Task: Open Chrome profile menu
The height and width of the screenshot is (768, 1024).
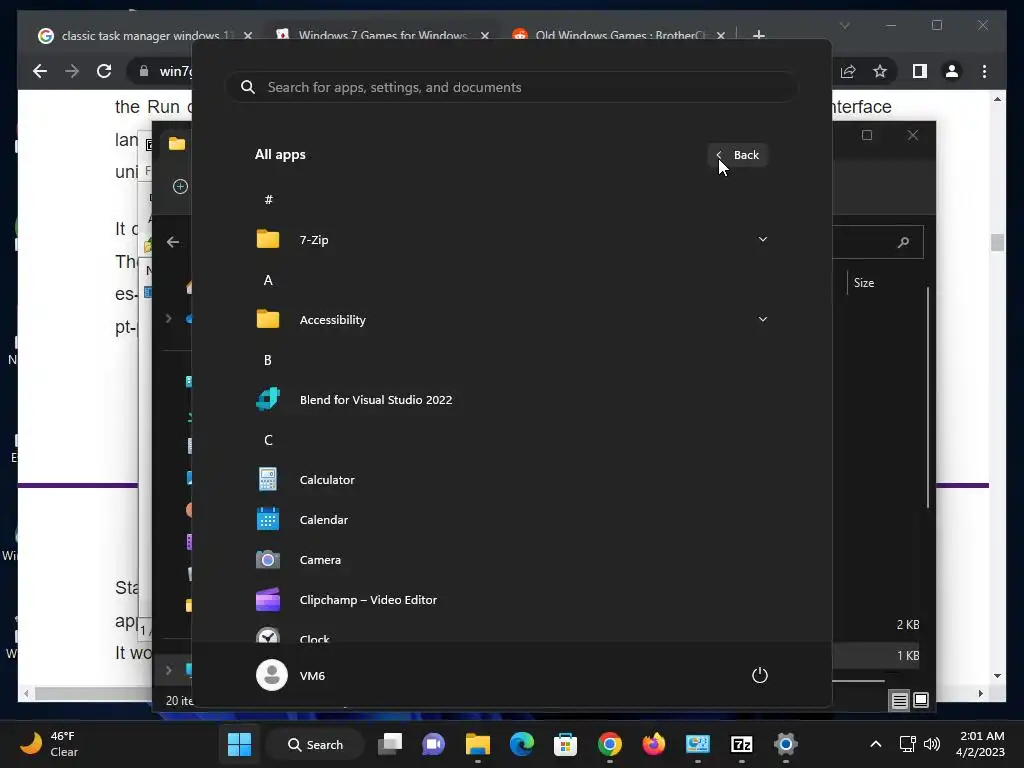Action: point(952,71)
